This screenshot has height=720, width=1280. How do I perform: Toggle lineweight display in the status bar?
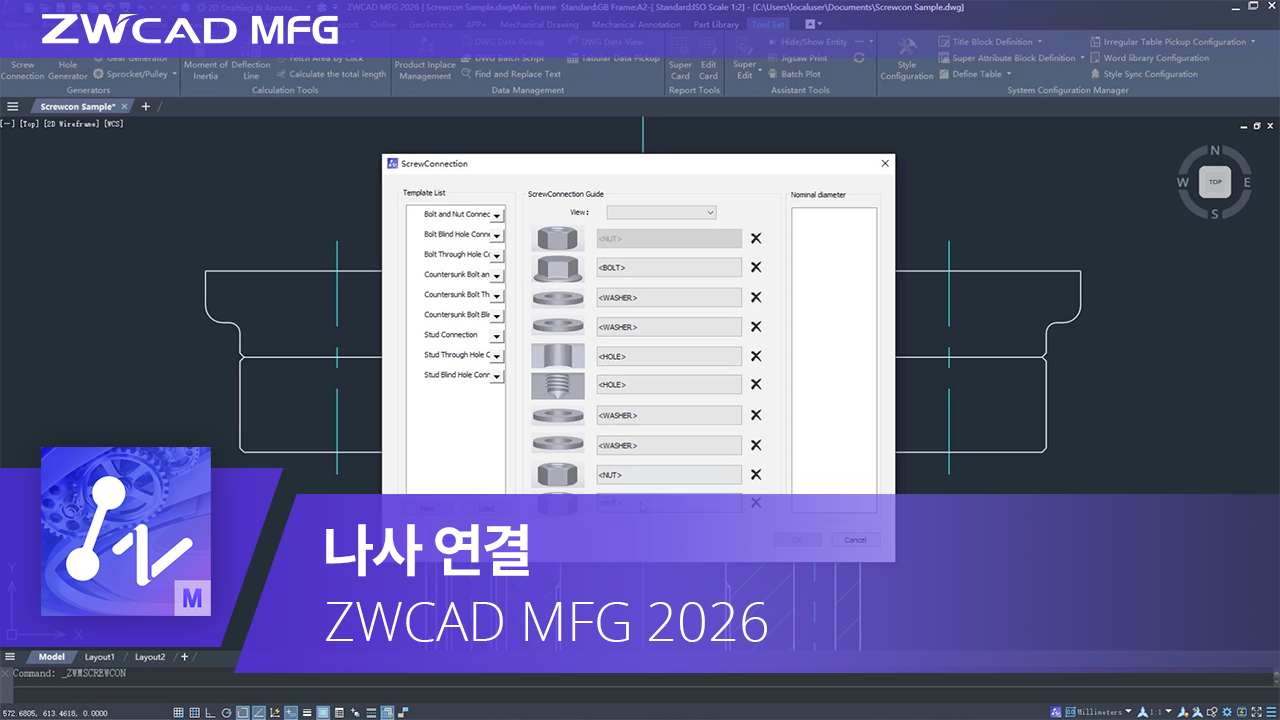[307, 712]
